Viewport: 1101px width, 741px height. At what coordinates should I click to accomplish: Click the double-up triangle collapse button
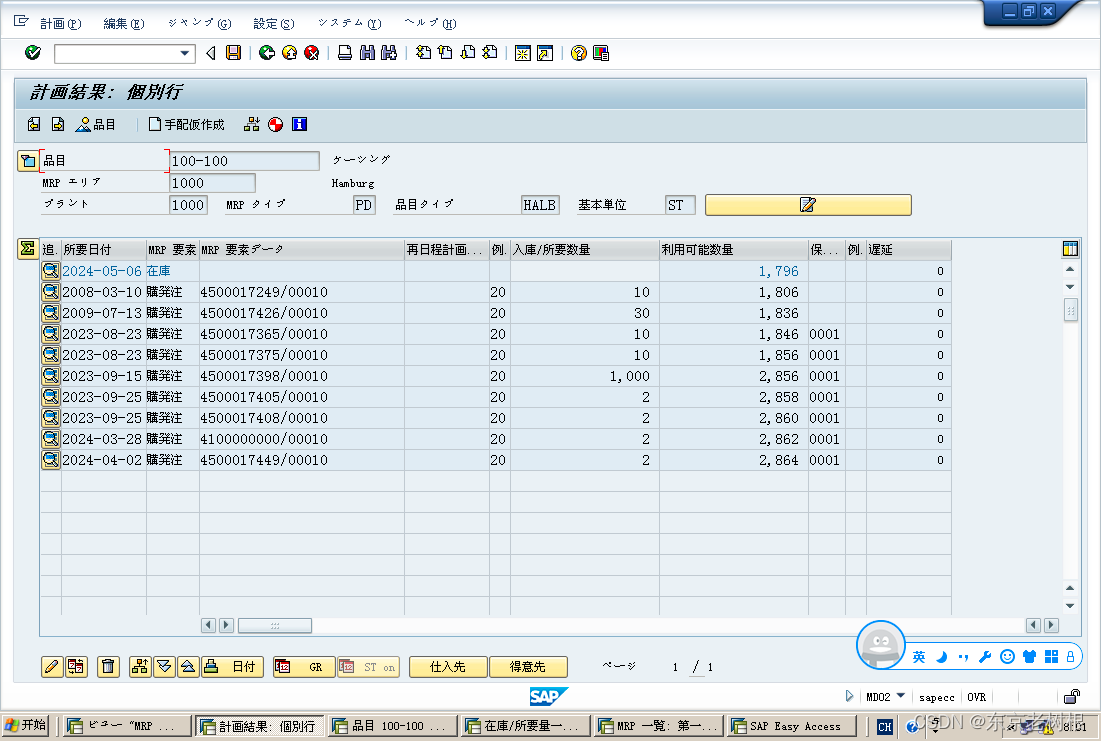[x=188, y=667]
